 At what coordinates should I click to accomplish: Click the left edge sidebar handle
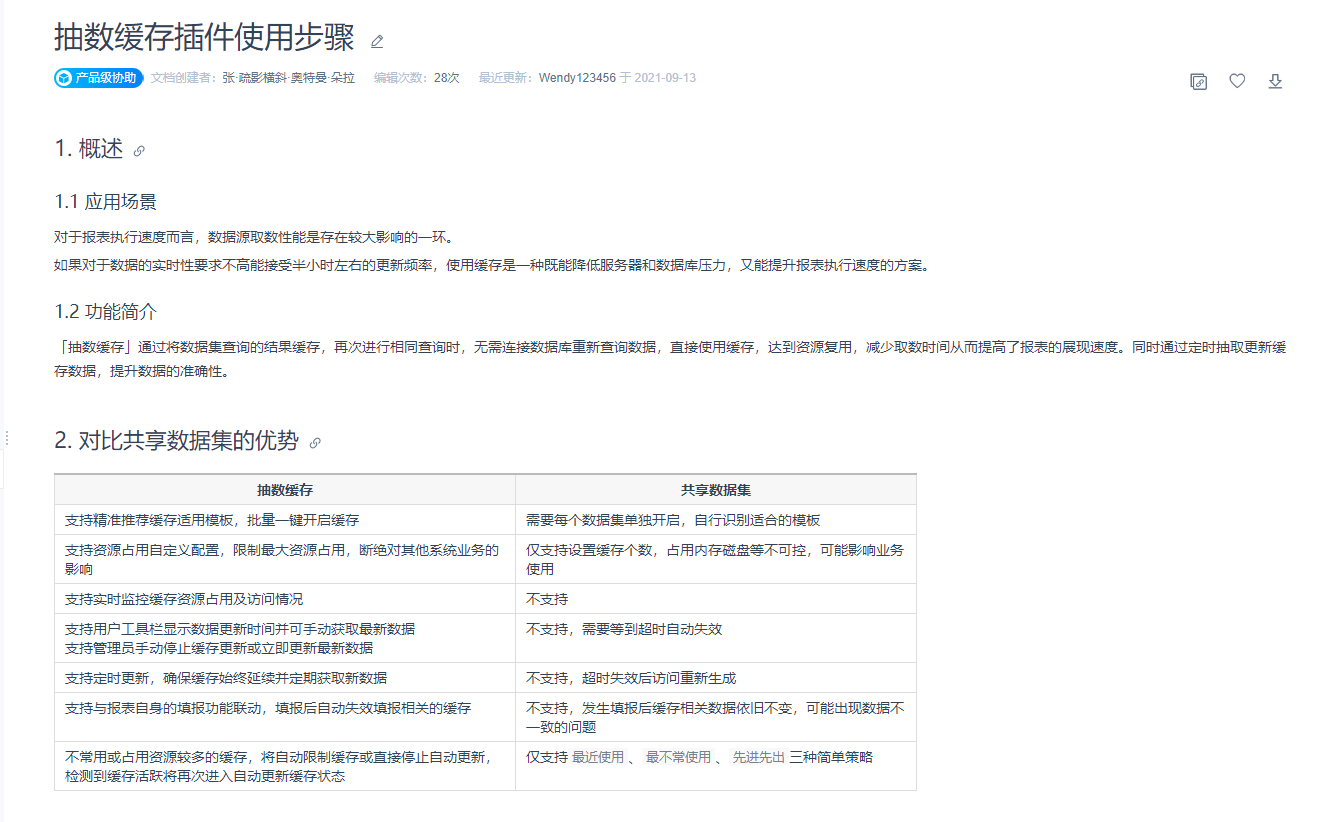click(6, 438)
